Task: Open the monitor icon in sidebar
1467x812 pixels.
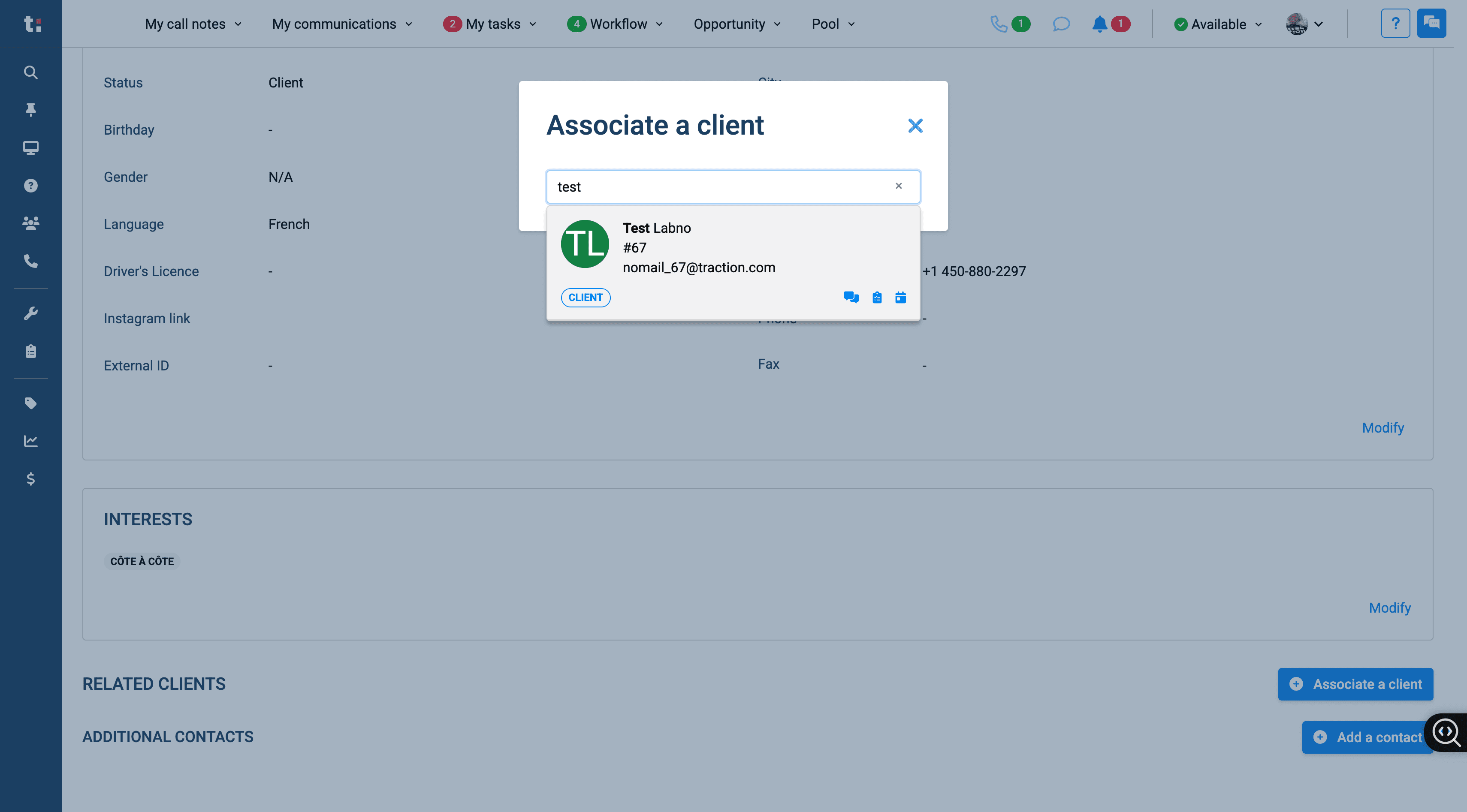Action: (x=31, y=148)
